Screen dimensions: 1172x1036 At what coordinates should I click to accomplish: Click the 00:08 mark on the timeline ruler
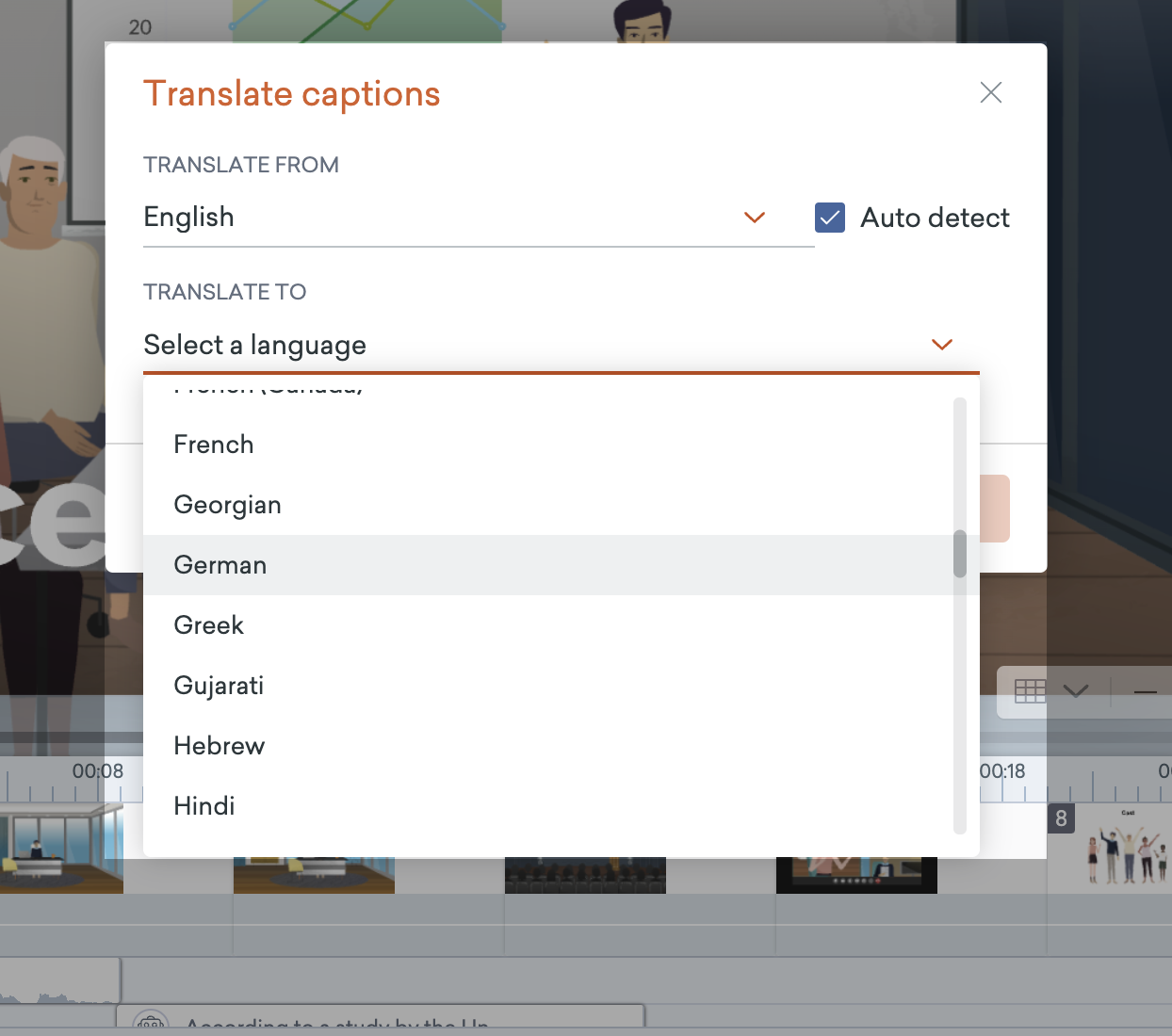pyautogui.click(x=98, y=770)
